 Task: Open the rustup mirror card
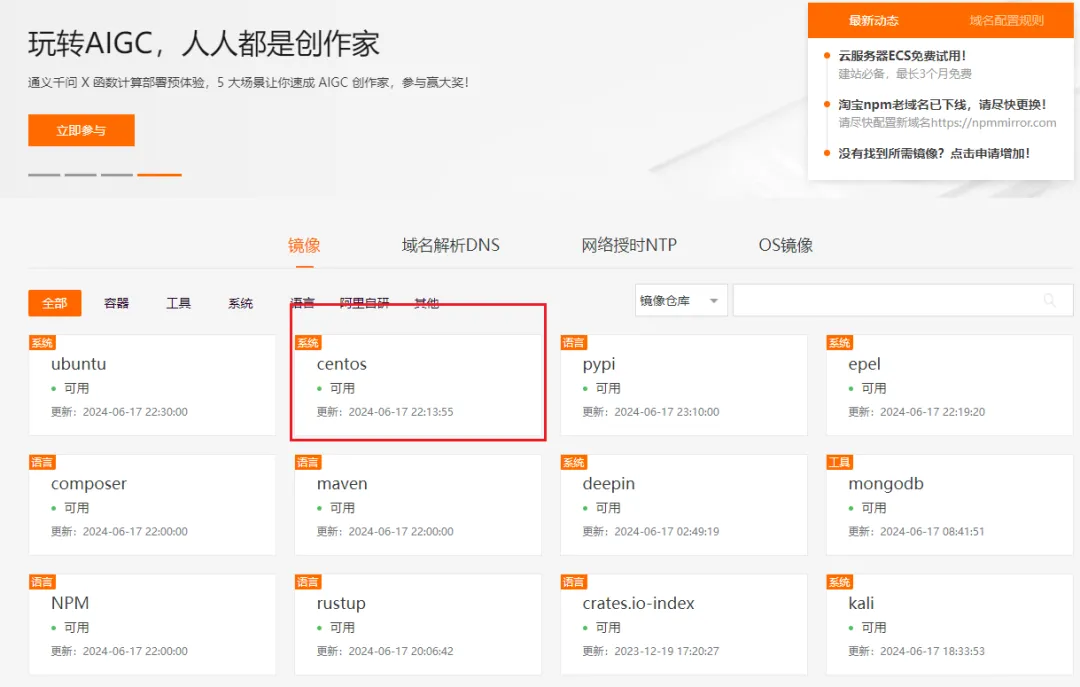(418, 624)
